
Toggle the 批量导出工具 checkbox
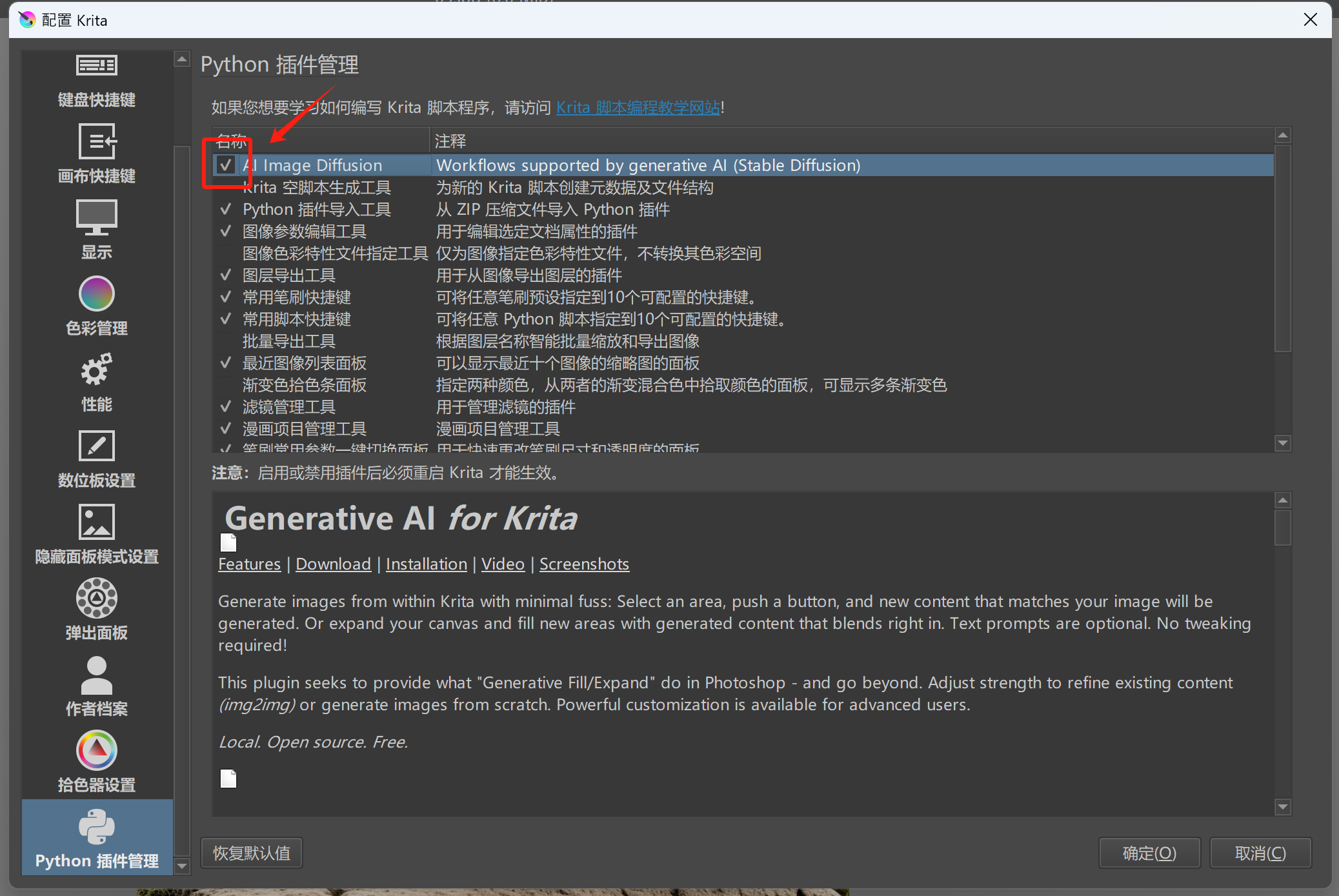tap(225, 341)
